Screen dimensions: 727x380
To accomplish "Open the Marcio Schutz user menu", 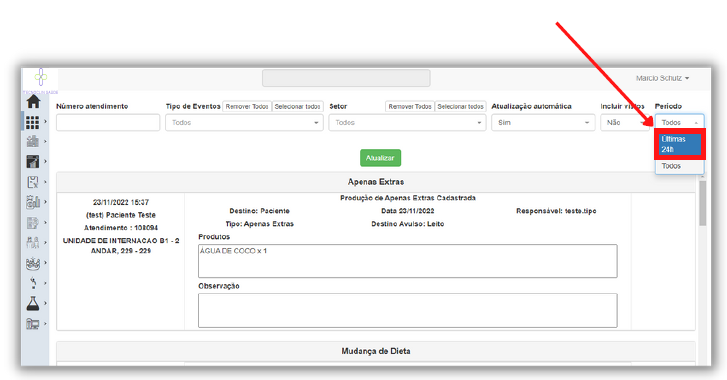I will [662, 78].
